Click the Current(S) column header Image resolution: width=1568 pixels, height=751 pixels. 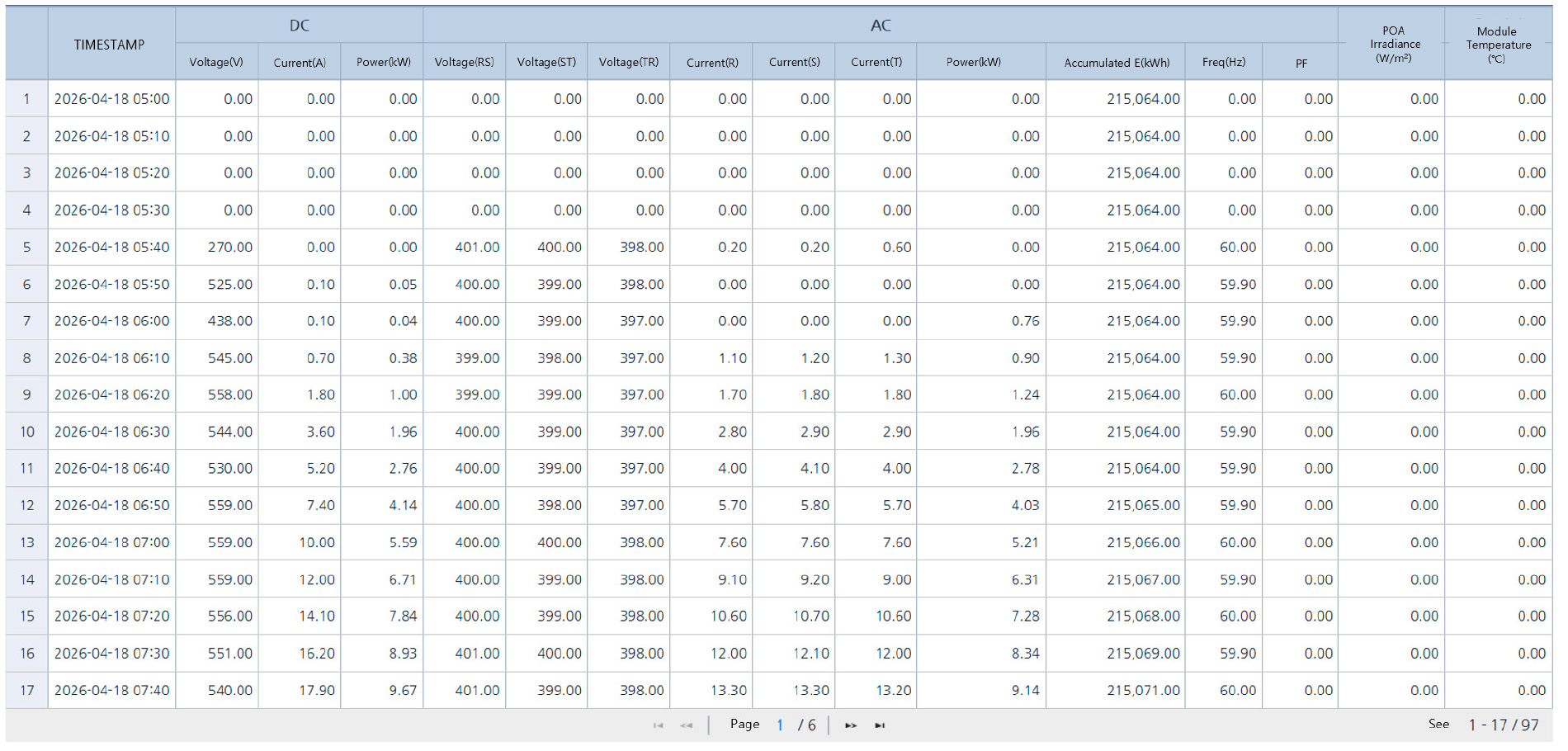click(x=794, y=62)
